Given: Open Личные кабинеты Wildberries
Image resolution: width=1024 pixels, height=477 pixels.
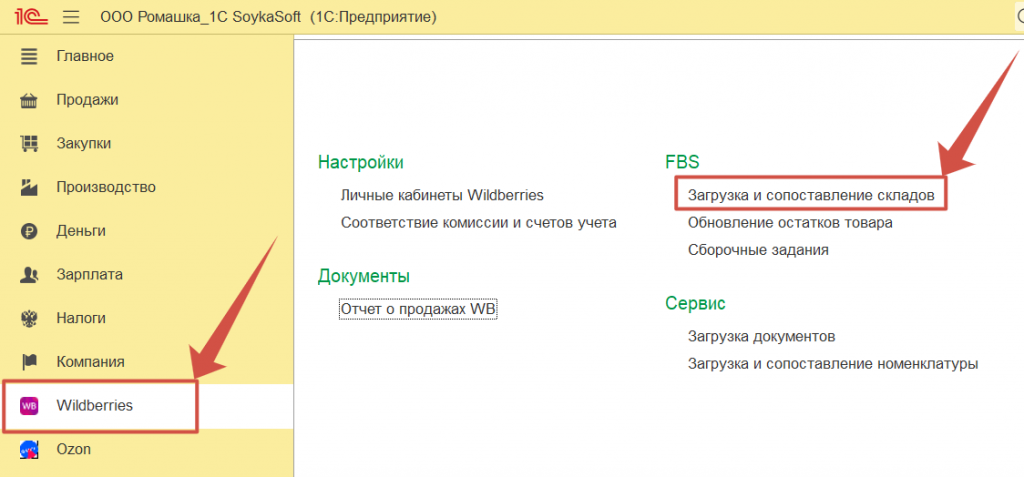Looking at the screenshot, I should tap(442, 195).
